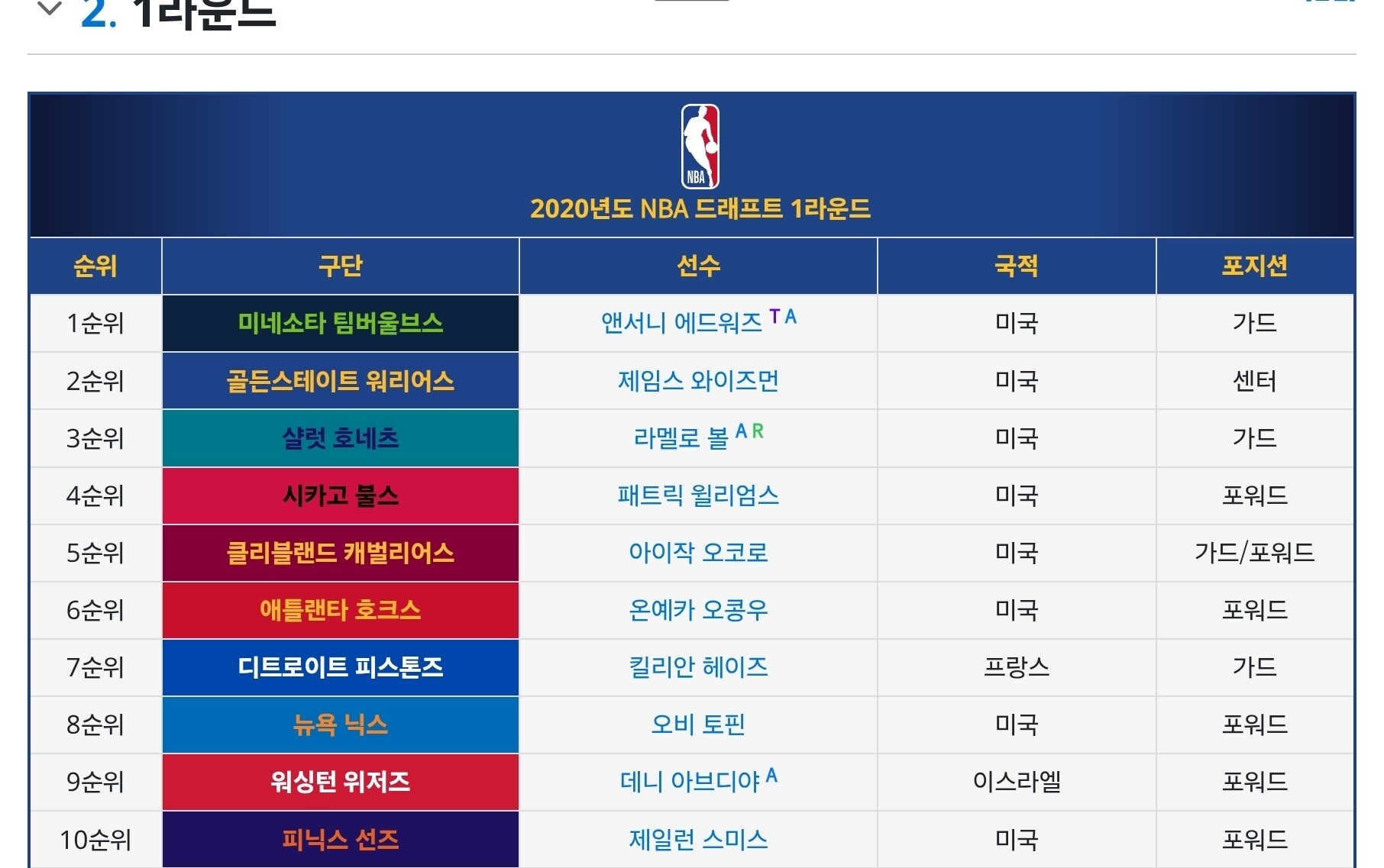Open the 클리블랜드 캐벌리어스 team link
The width and height of the screenshot is (1384, 868).
coord(341,553)
